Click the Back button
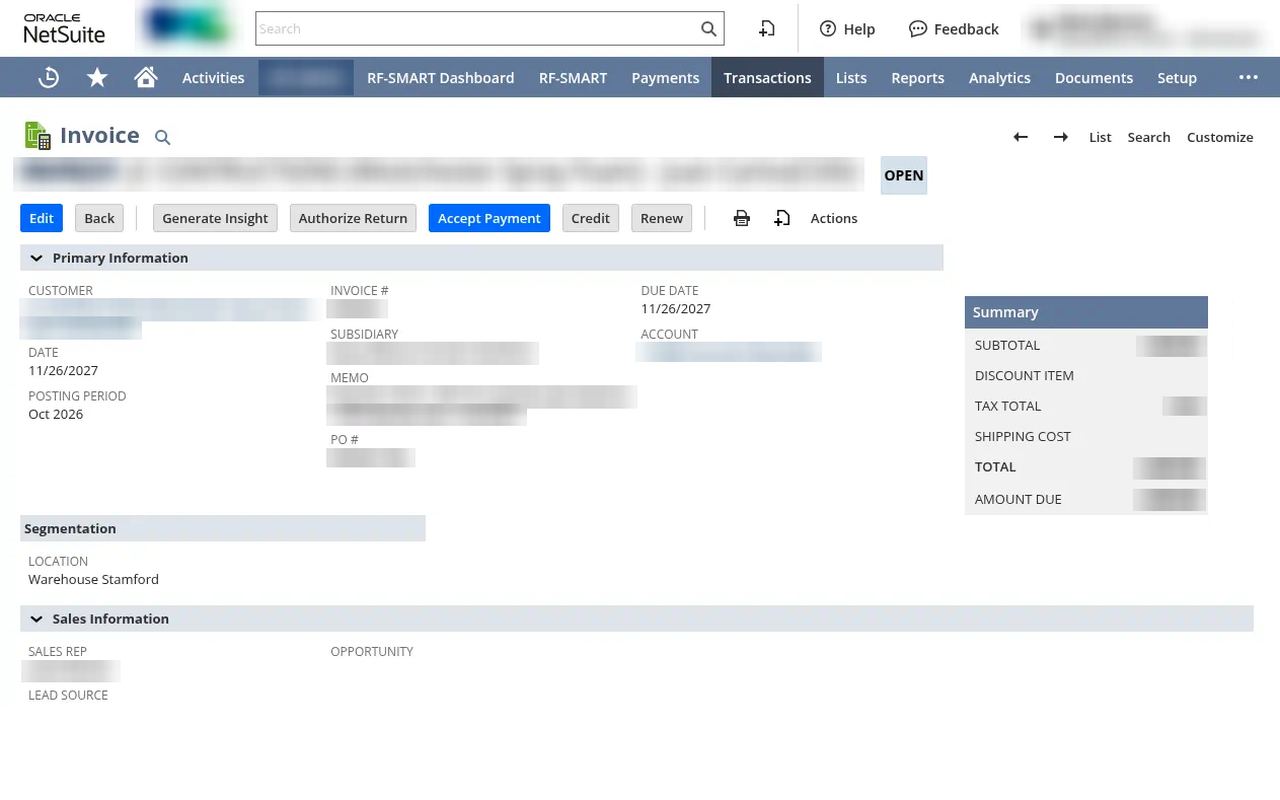The height and width of the screenshot is (800, 1280). (100, 218)
